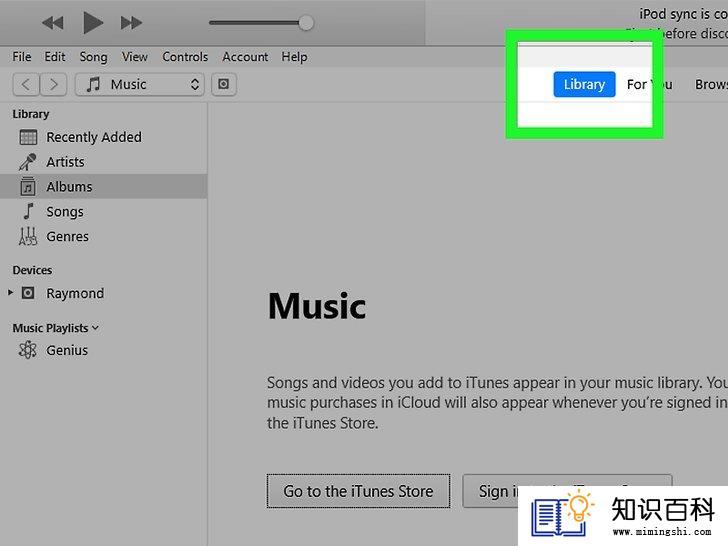Viewport: 728px width, 546px height.
Task: Click the Artists microphone icon
Action: (28, 162)
